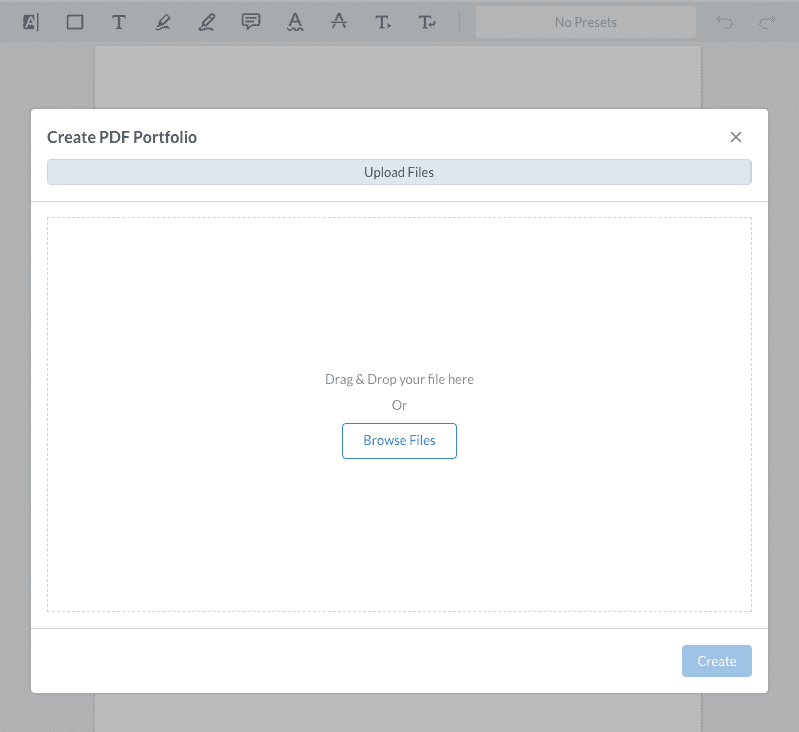The height and width of the screenshot is (732, 799).
Task: Choose the insert text tool
Action: tap(383, 22)
